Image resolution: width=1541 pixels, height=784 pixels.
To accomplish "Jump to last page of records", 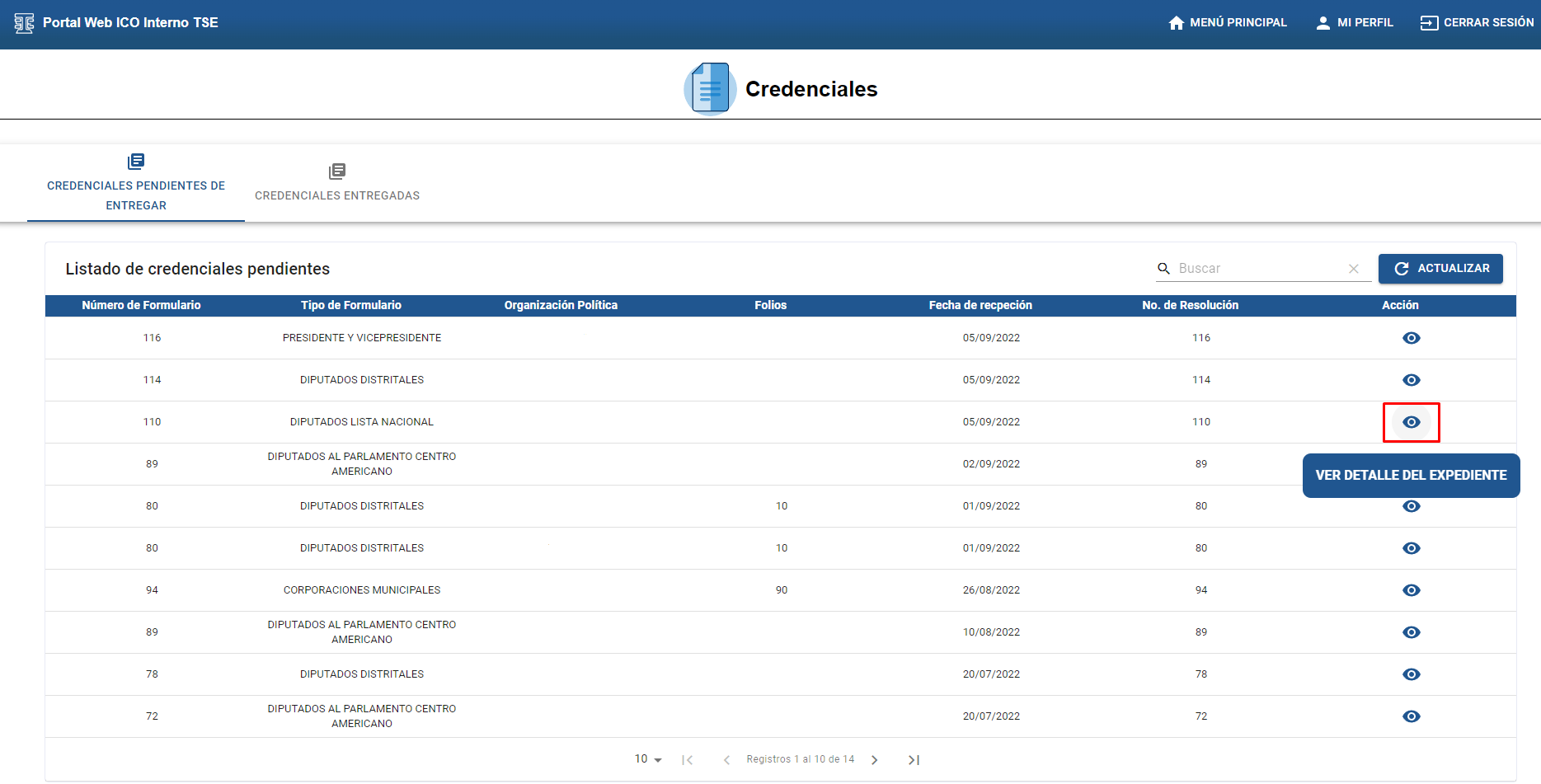I will coord(914,760).
